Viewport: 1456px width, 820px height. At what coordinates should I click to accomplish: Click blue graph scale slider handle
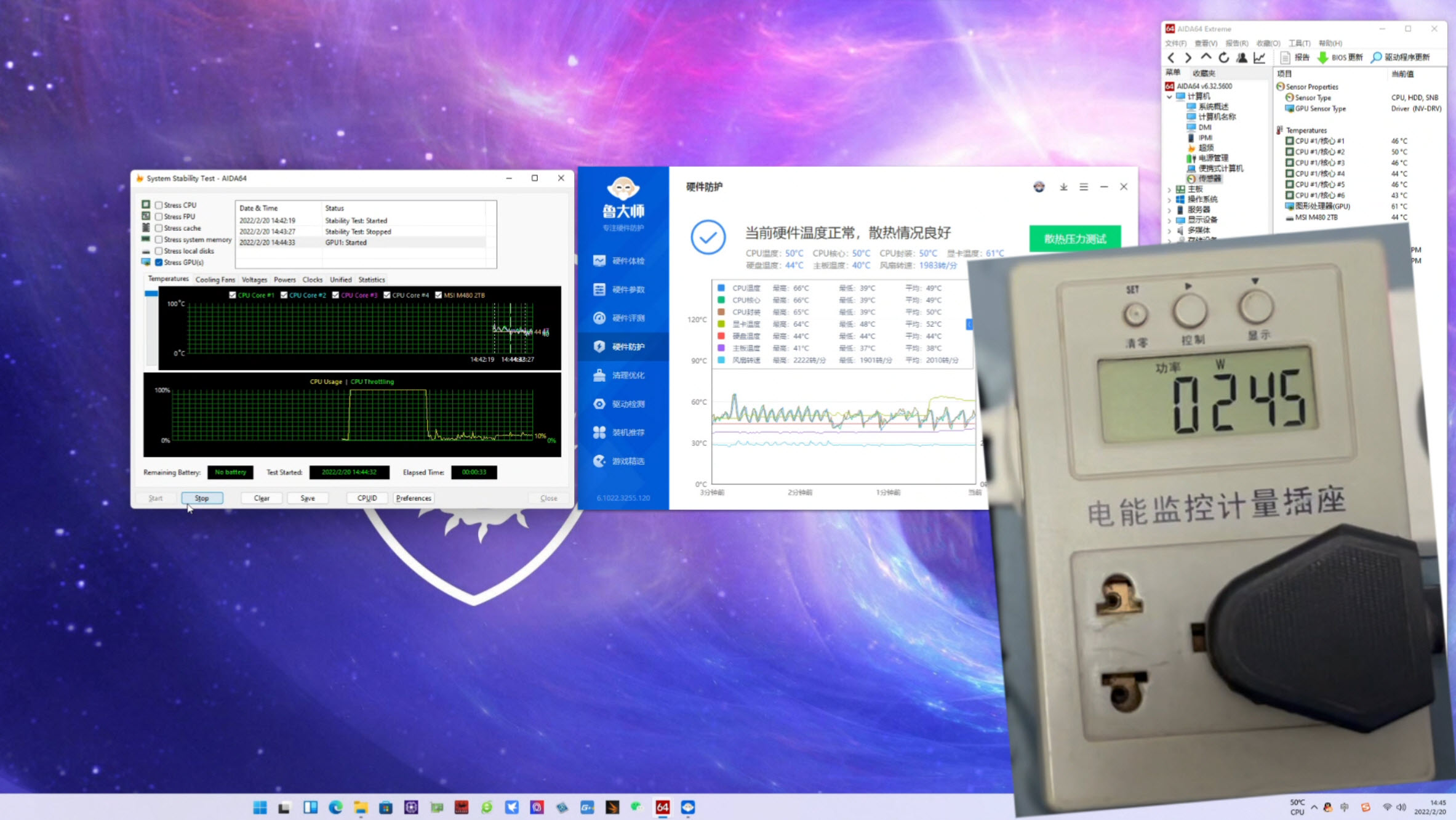tap(151, 294)
